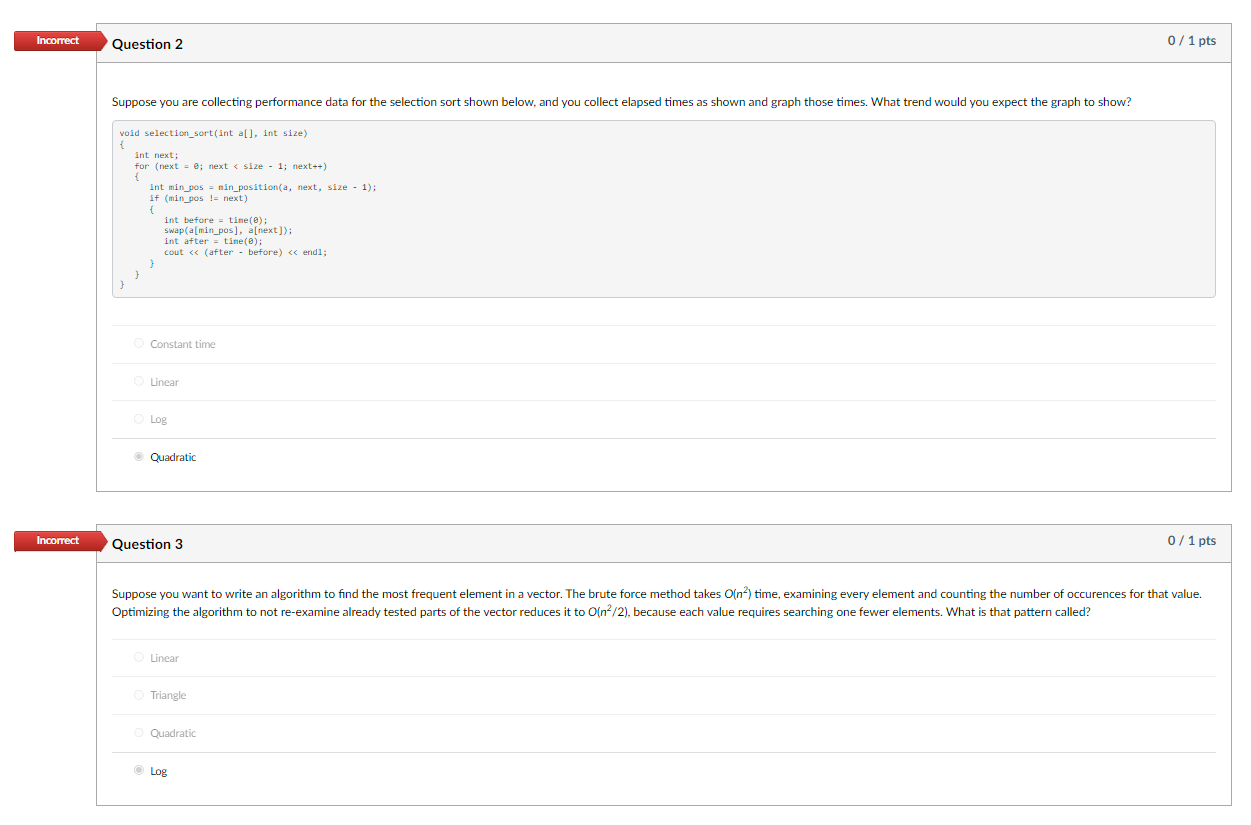Screen dimensions: 1251x825
Task: Select the "Linear" option in Question 3
Action: coord(138,657)
